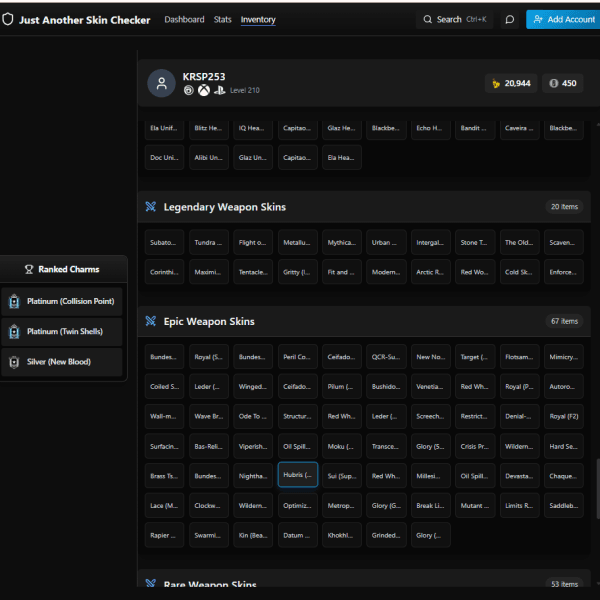This screenshot has height=600, width=600.
Task: Select the Khokhl... epic skin
Action: click(x=342, y=535)
